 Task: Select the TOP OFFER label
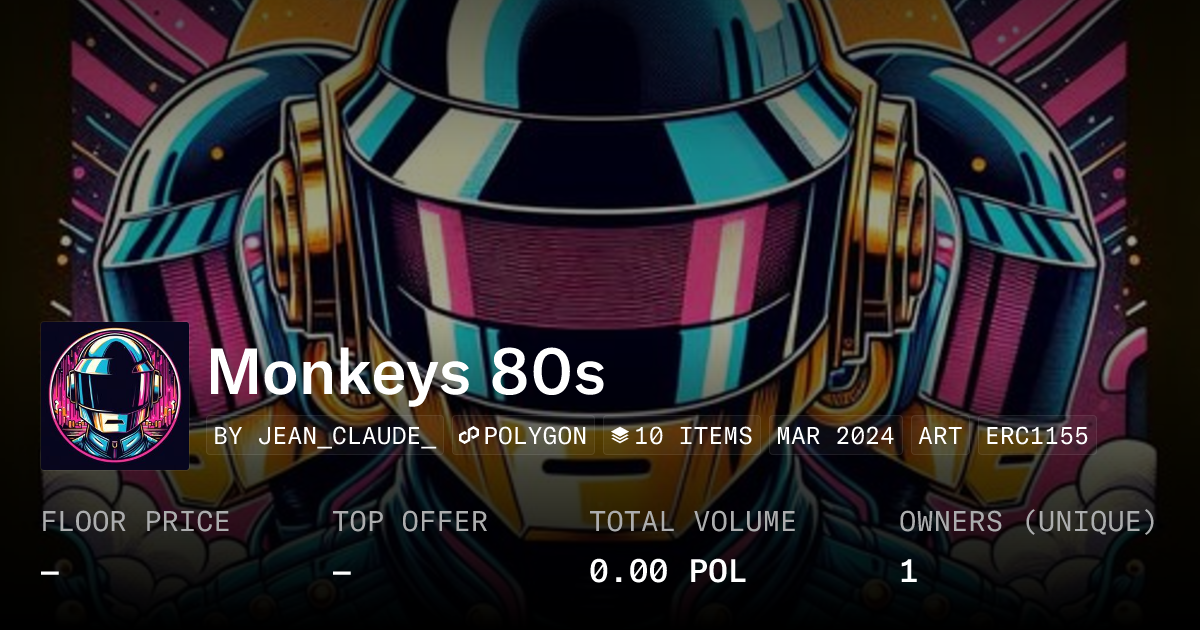coord(410,521)
